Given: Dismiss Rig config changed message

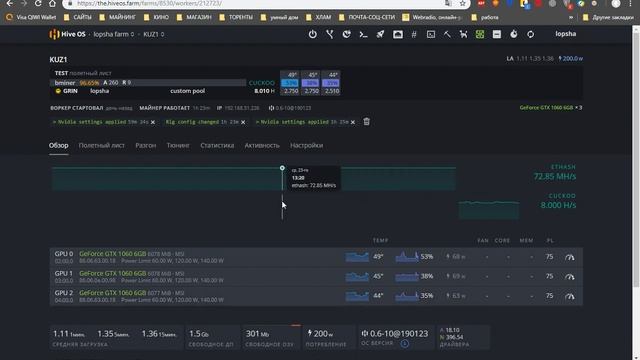Looking at the screenshot, I should (243, 122).
